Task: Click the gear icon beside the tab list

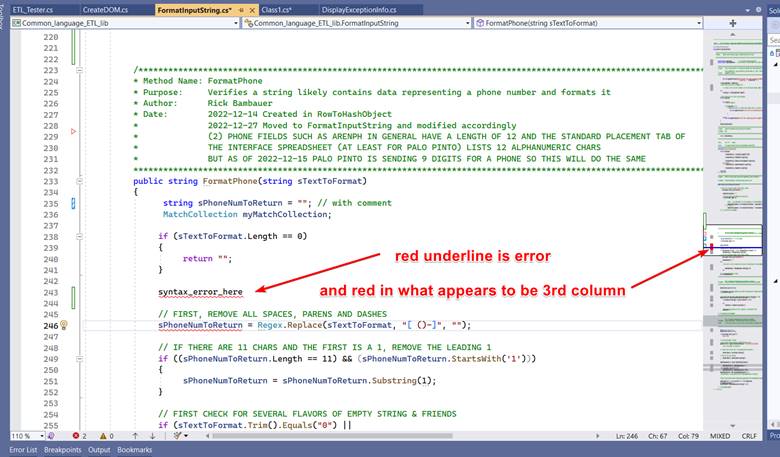Action: (758, 9)
